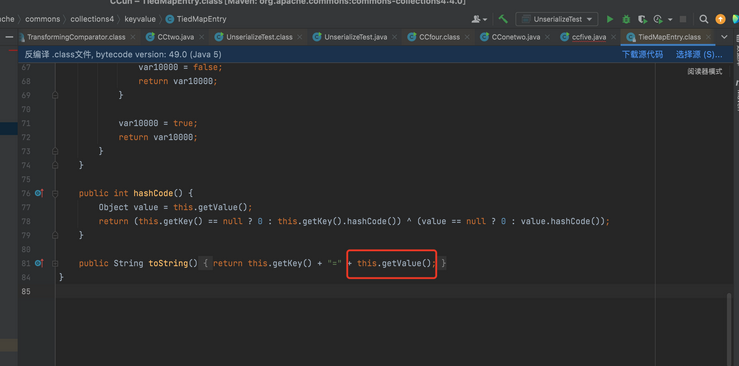This screenshot has width=739, height=366.
Task: Switch to TransformingComparator.class tab
Action: tap(76, 37)
